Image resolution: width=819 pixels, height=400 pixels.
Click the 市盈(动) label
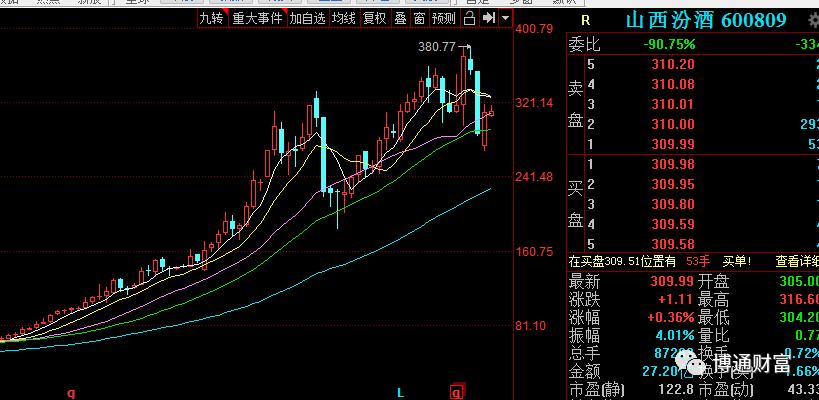(727, 390)
